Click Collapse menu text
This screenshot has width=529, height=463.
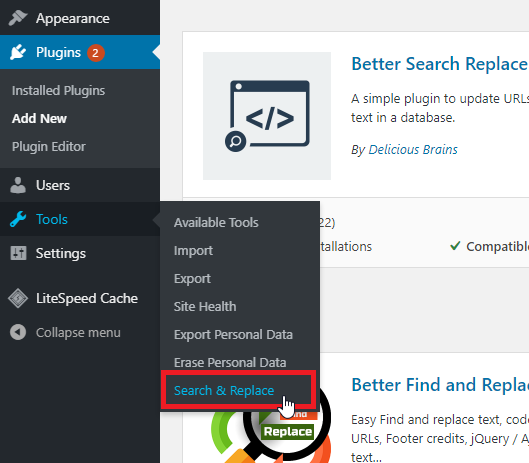78,332
